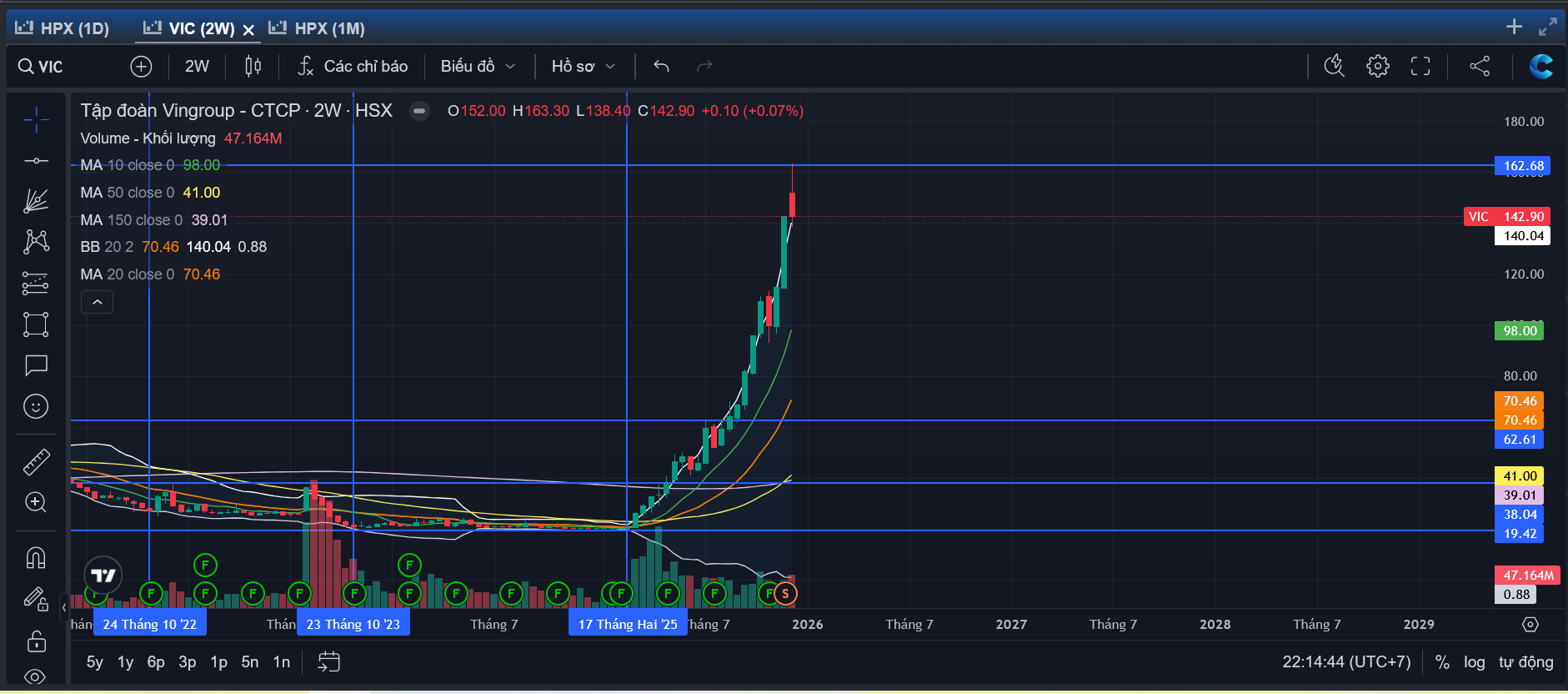The height and width of the screenshot is (694, 1568).
Task: Lock all drawing tools
Action: (x=36, y=641)
